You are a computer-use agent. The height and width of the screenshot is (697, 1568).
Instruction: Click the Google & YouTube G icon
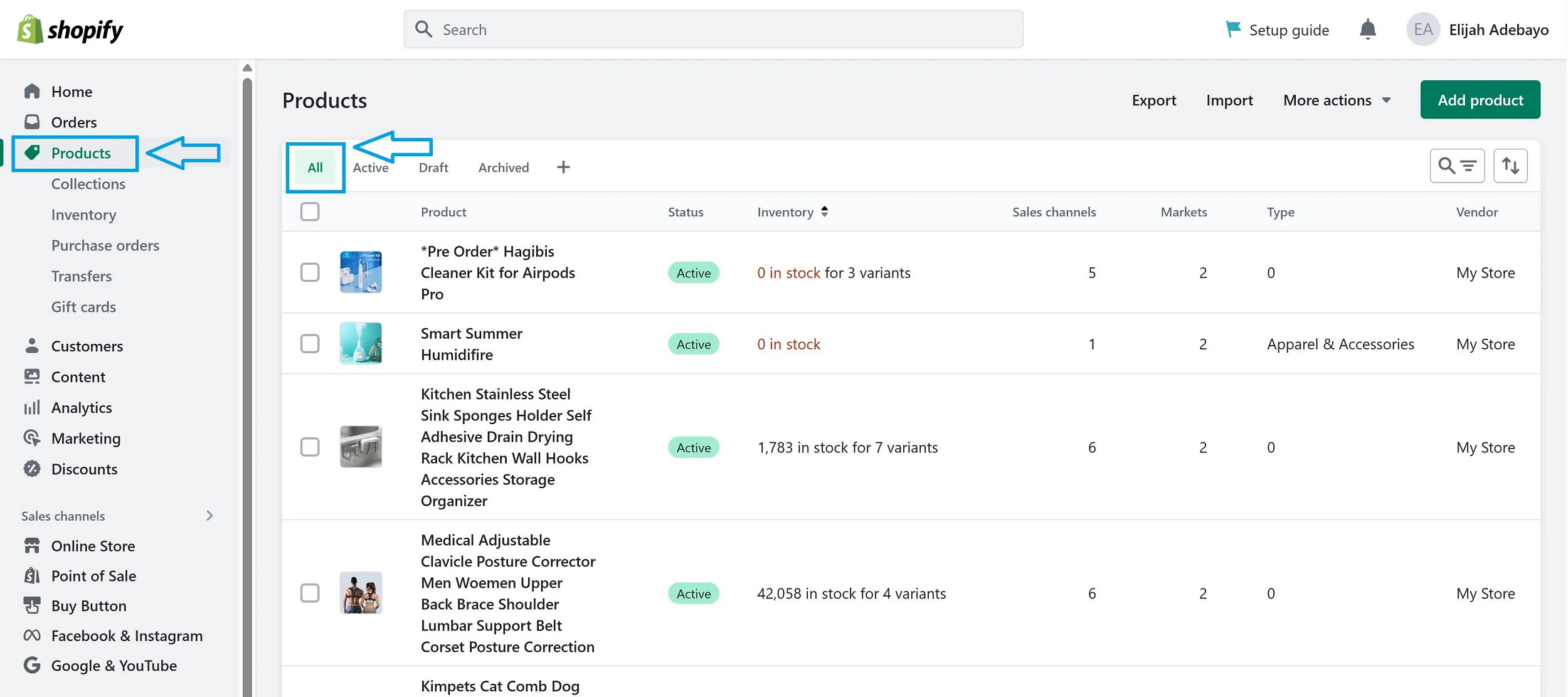tap(32, 665)
